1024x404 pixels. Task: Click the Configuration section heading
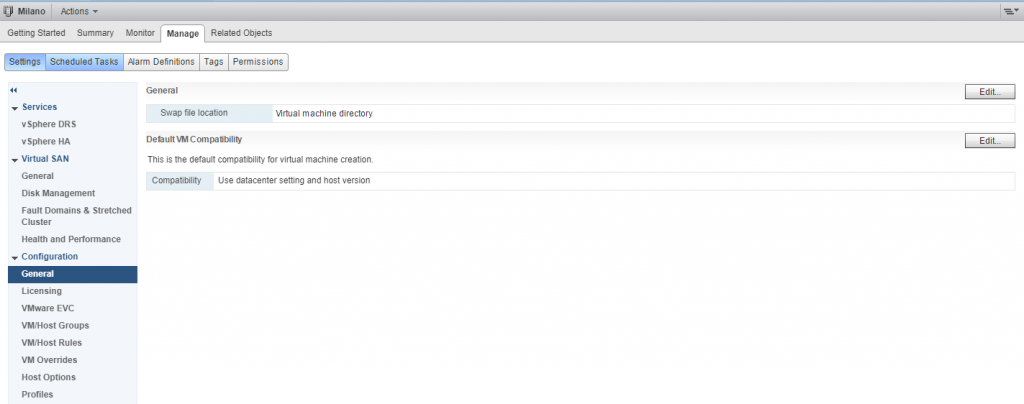click(x=50, y=256)
